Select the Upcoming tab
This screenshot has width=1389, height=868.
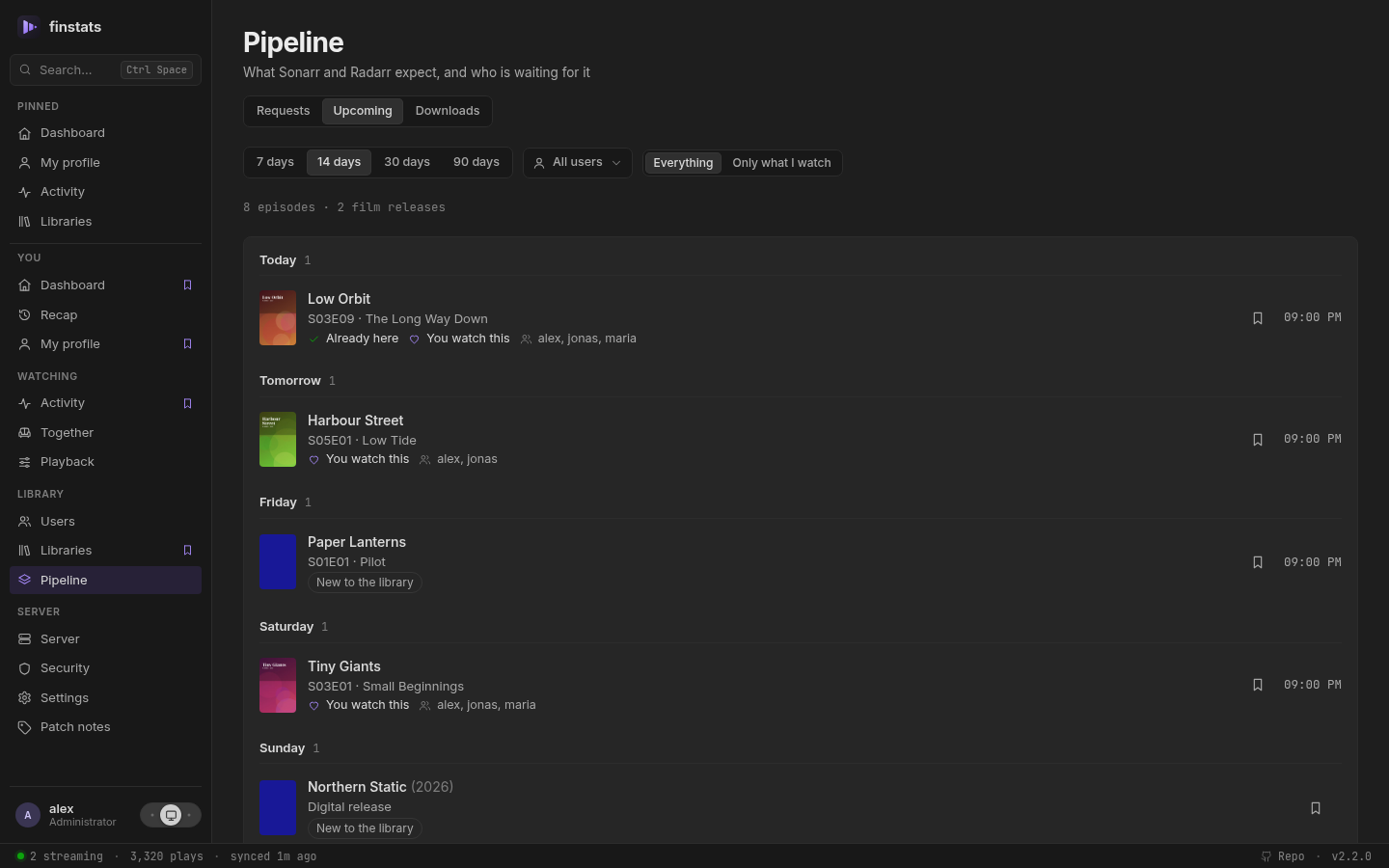click(363, 111)
